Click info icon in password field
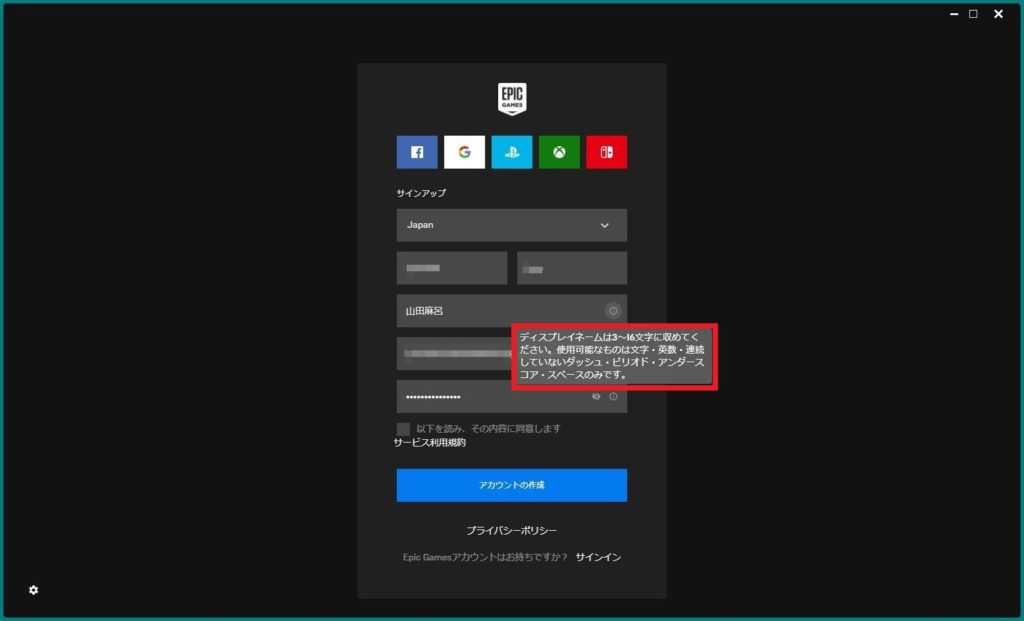 pyautogui.click(x=613, y=396)
